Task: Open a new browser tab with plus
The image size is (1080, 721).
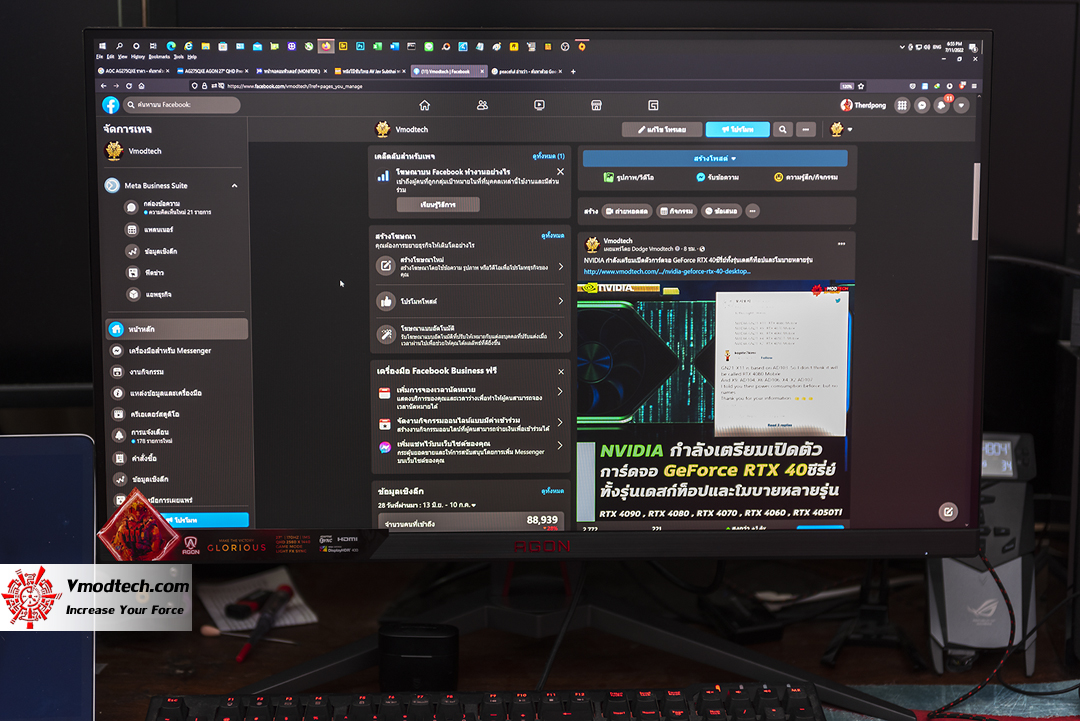Action: click(573, 71)
